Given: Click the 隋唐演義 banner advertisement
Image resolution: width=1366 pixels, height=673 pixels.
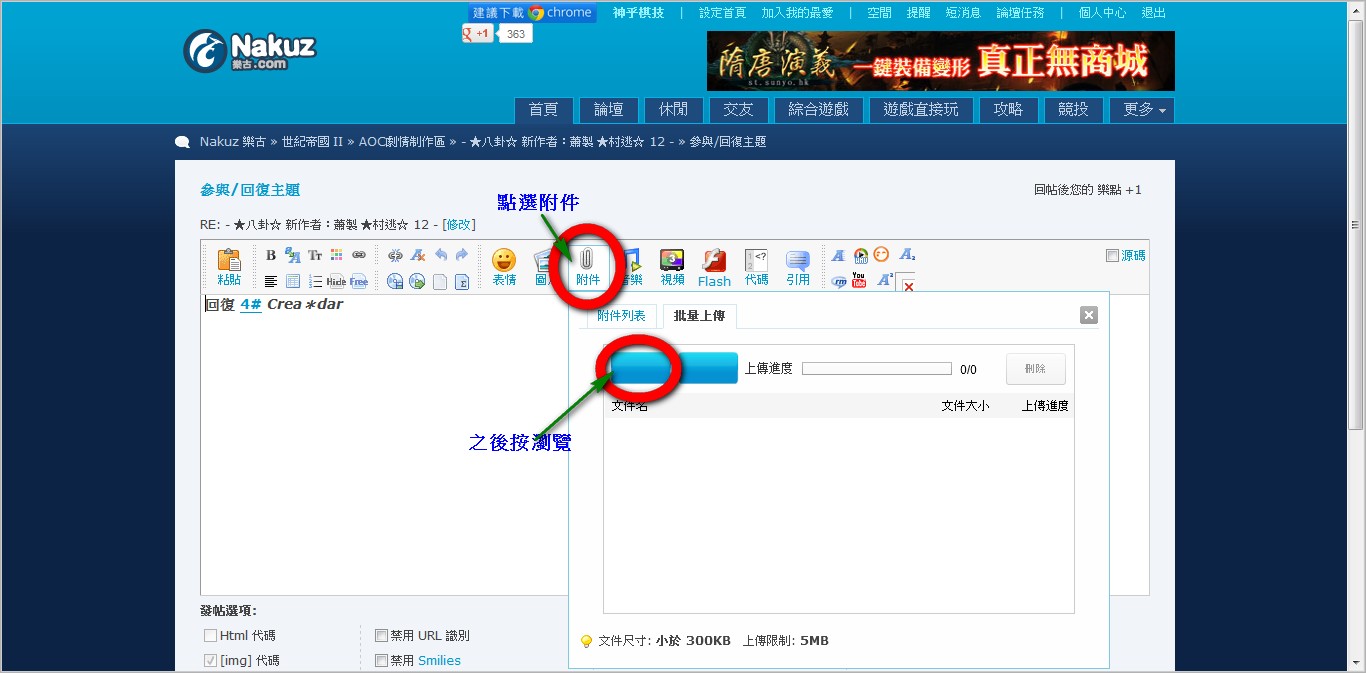Looking at the screenshot, I should point(940,61).
